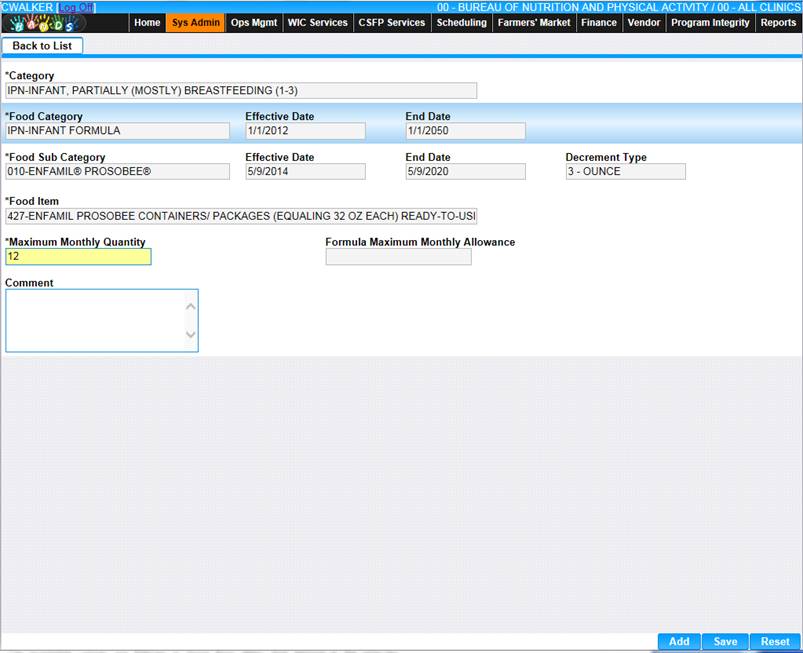Go Back to List

click(42, 46)
